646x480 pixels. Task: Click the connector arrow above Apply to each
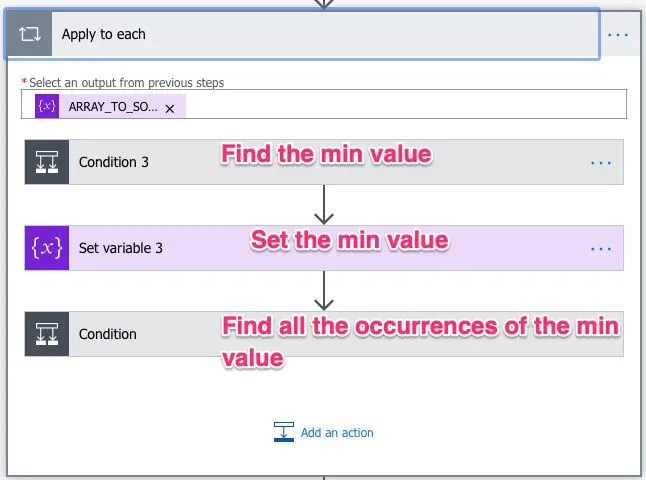click(x=323, y=4)
